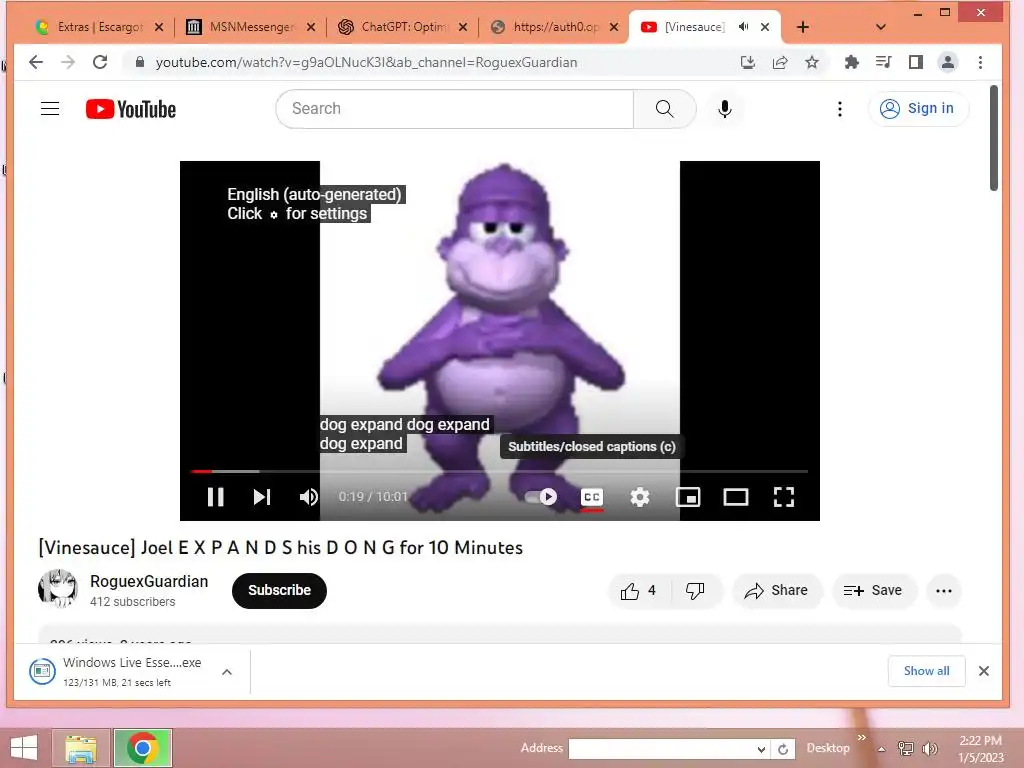Screen dimensions: 1024x768
Task: Open video player settings gear
Action: (640, 497)
